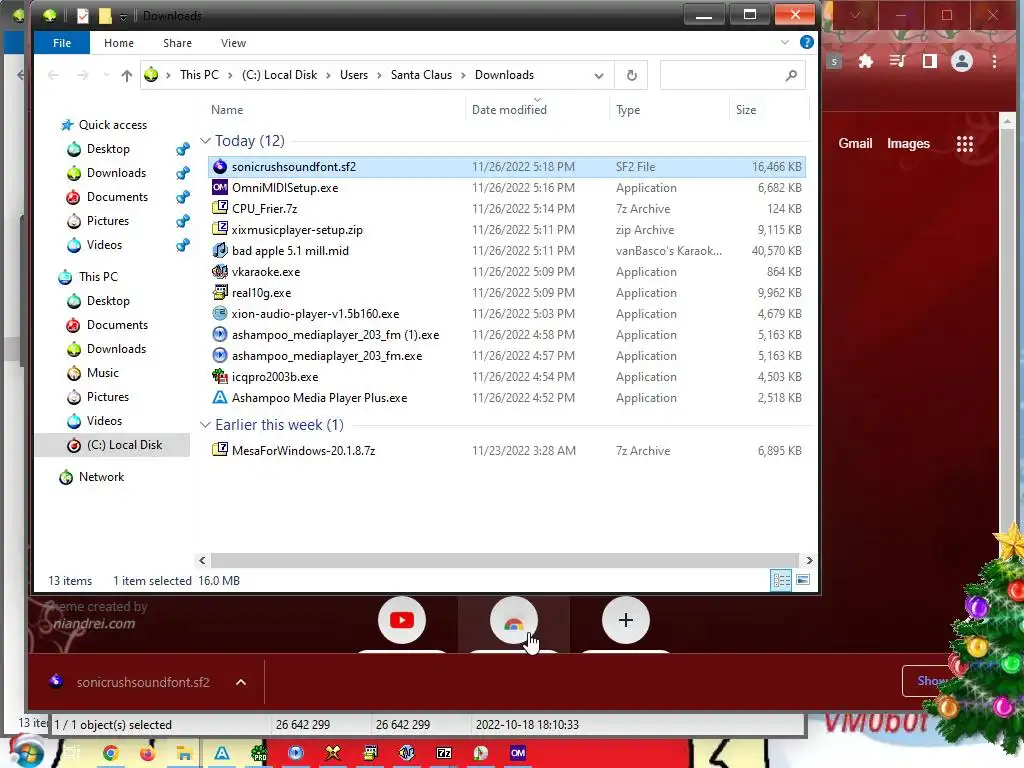Viewport: 1024px width, 768px height.
Task: Refresh the Downloads folder view
Action: [x=632, y=75]
